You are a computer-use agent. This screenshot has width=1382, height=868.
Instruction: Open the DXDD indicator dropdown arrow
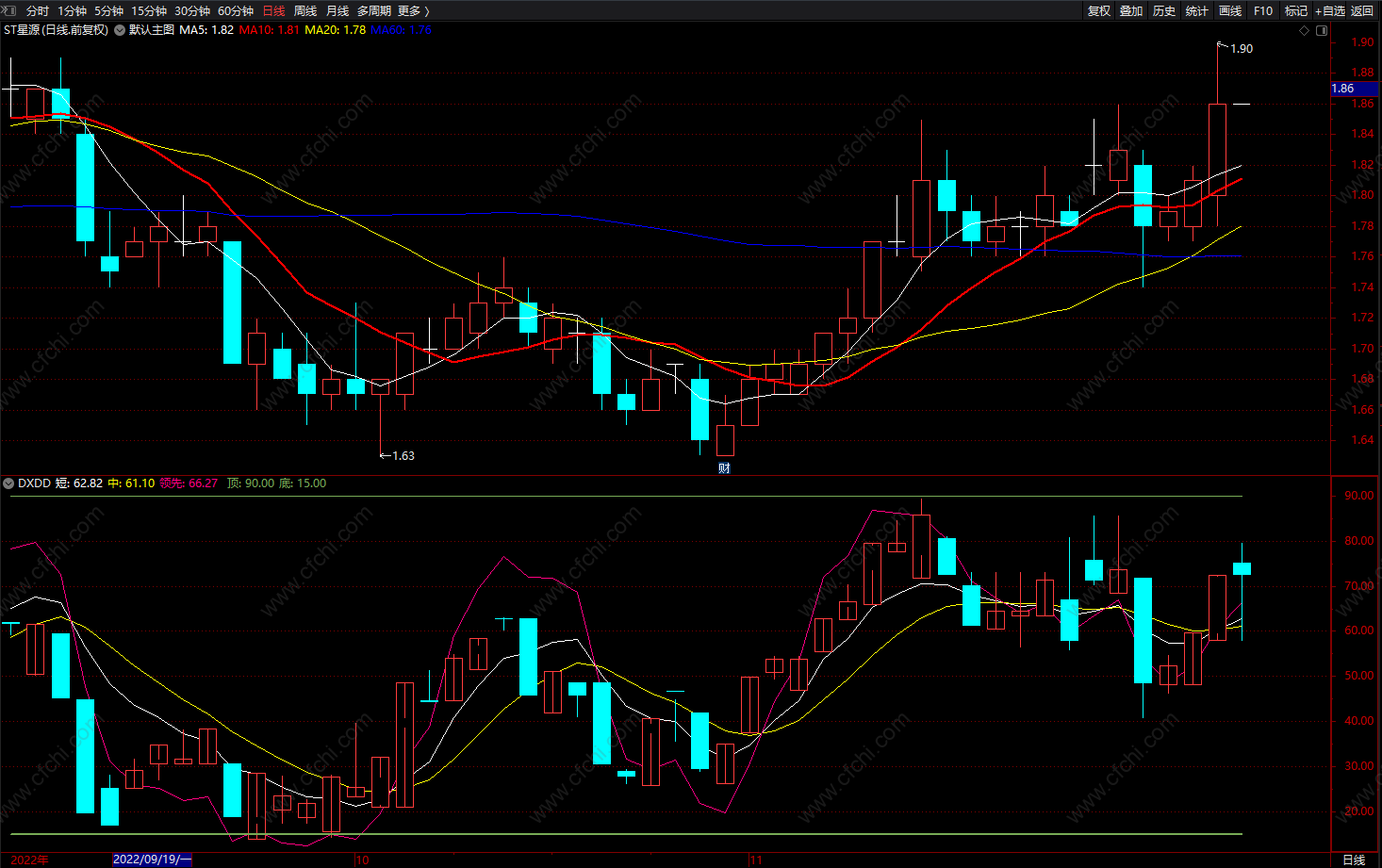pyautogui.click(x=9, y=483)
